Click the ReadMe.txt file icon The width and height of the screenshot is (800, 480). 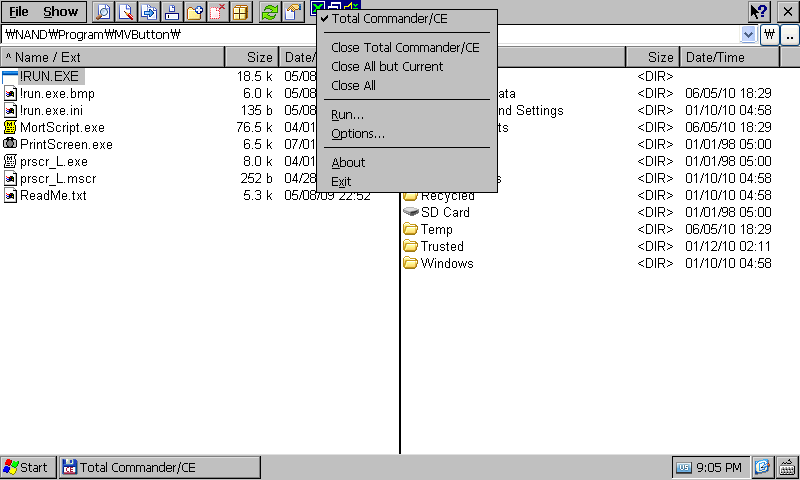coord(10,195)
